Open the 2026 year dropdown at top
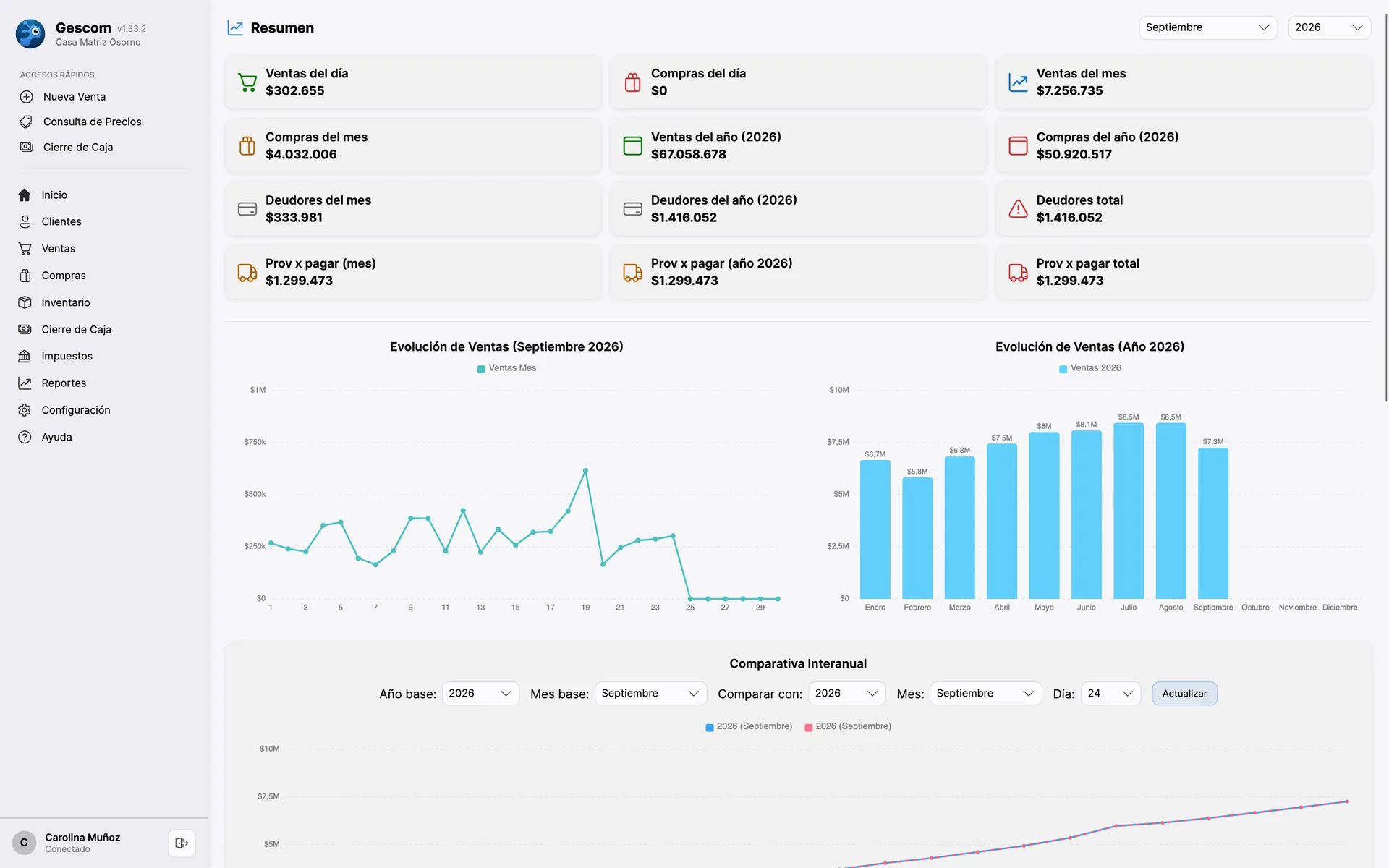This screenshot has height=868, width=1389. [1329, 27]
